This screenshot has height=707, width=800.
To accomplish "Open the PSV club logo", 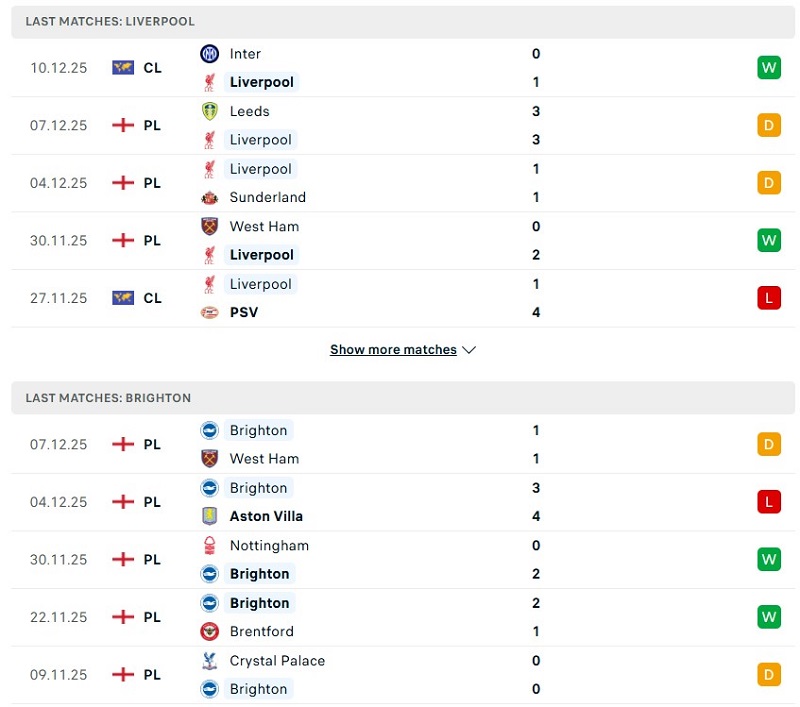I will pyautogui.click(x=210, y=312).
